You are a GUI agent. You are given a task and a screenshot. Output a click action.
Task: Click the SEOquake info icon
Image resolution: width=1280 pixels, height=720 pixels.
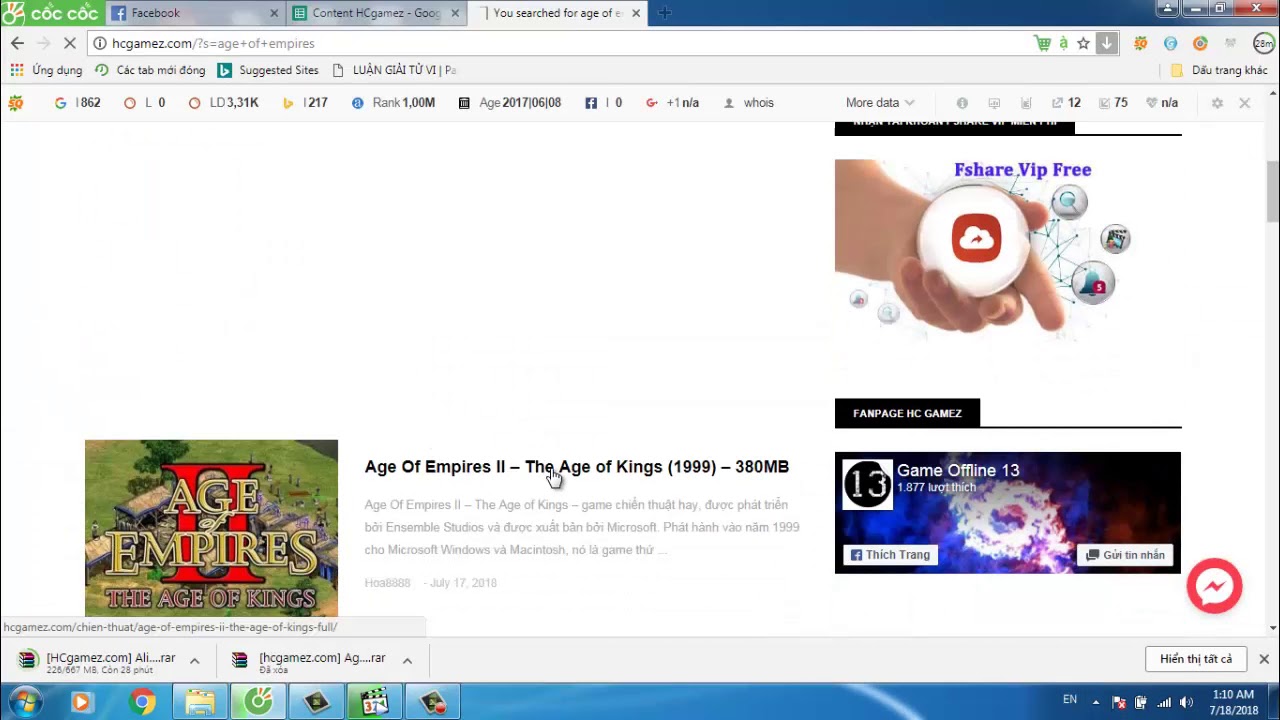(x=962, y=103)
